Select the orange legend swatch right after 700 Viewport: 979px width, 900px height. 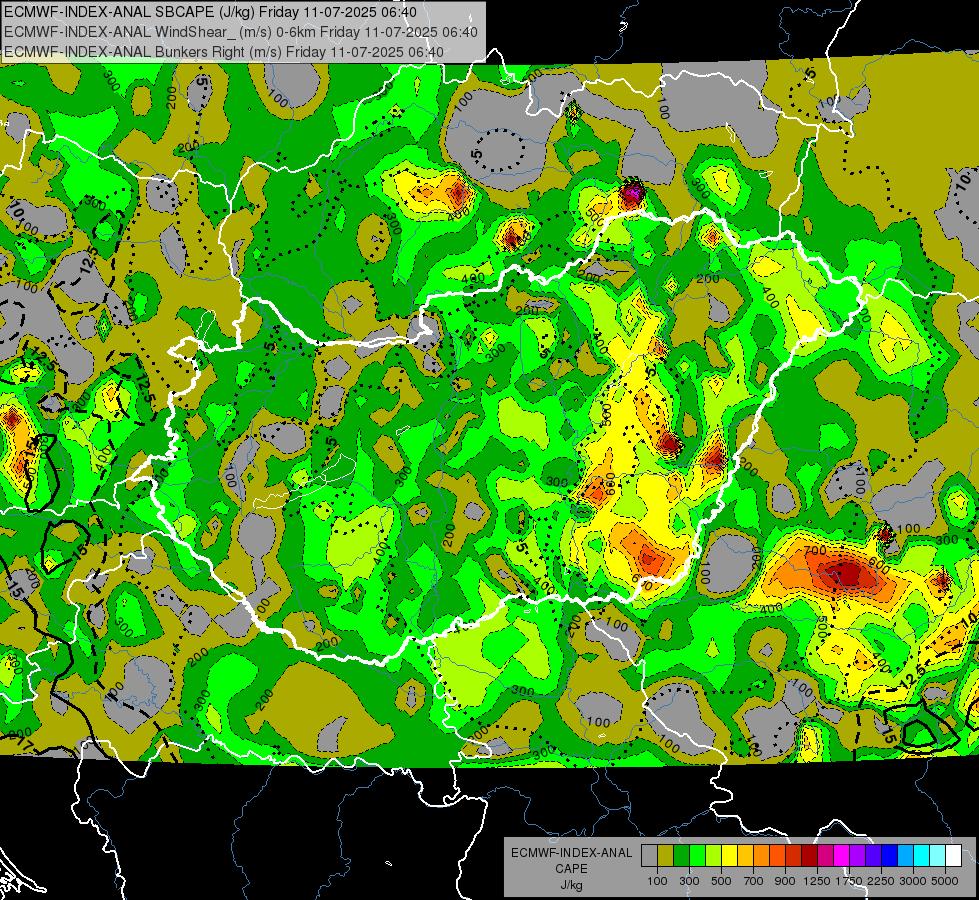[x=762, y=855]
